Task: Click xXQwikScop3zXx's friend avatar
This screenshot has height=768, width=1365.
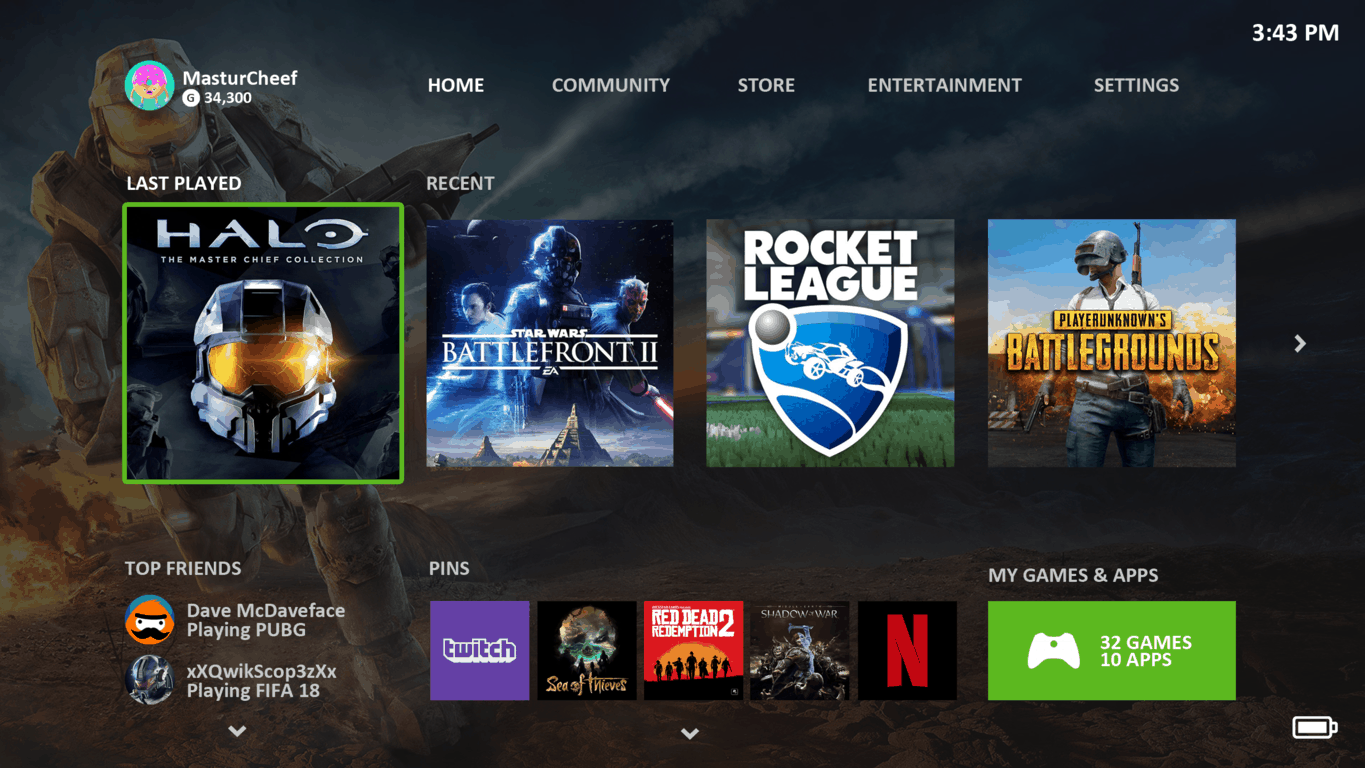Action: coord(149,680)
